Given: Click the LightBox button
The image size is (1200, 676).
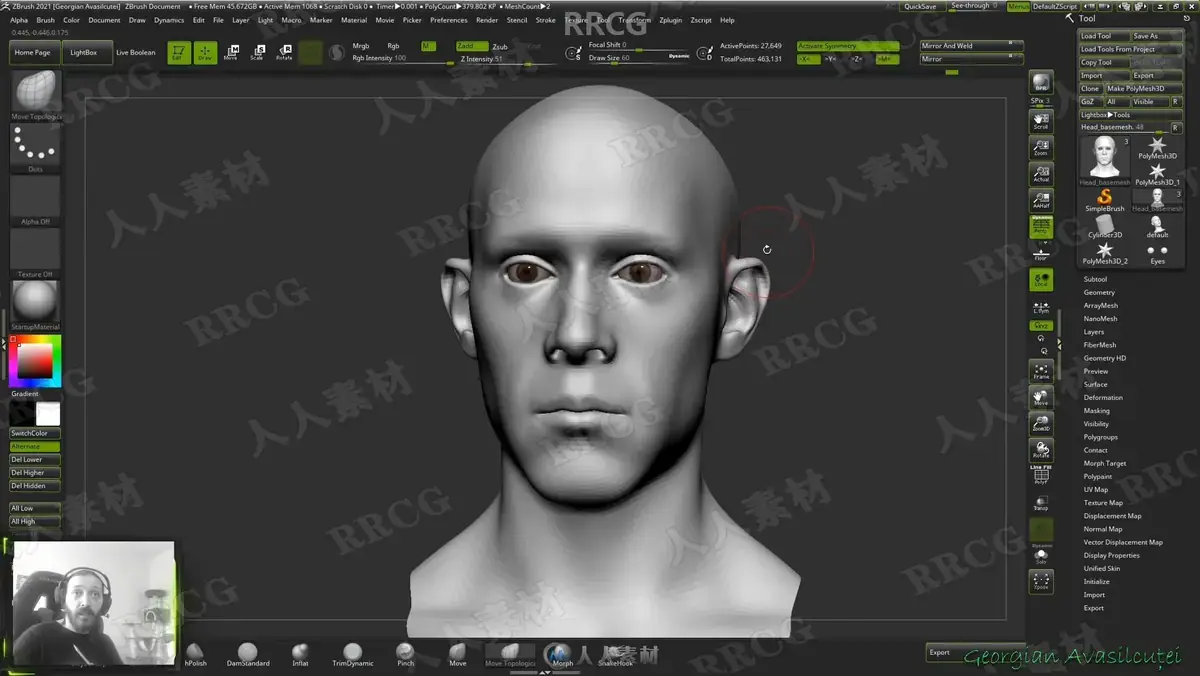Looking at the screenshot, I should (x=87, y=52).
